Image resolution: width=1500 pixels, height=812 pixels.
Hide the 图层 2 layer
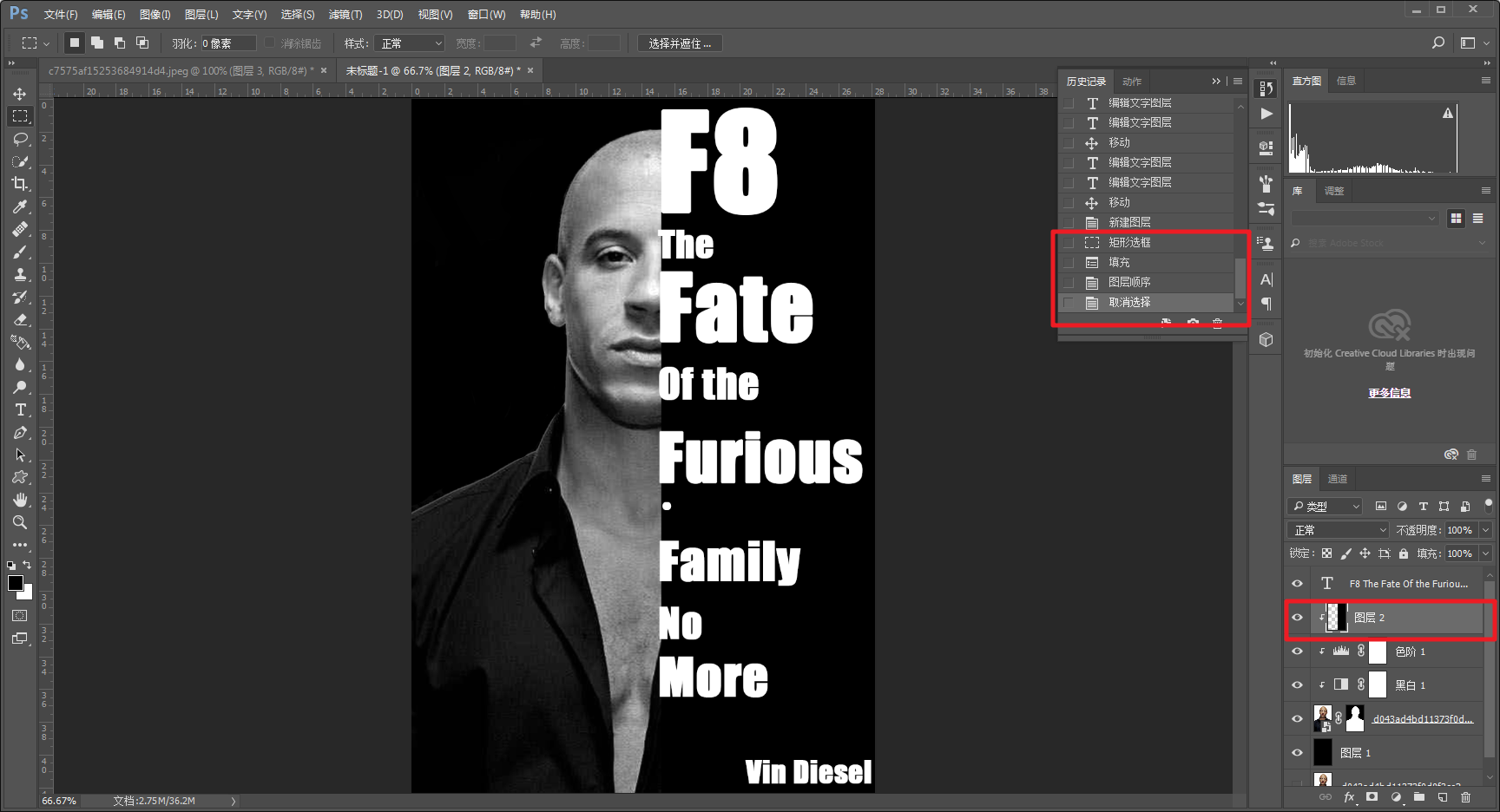tap(1297, 618)
